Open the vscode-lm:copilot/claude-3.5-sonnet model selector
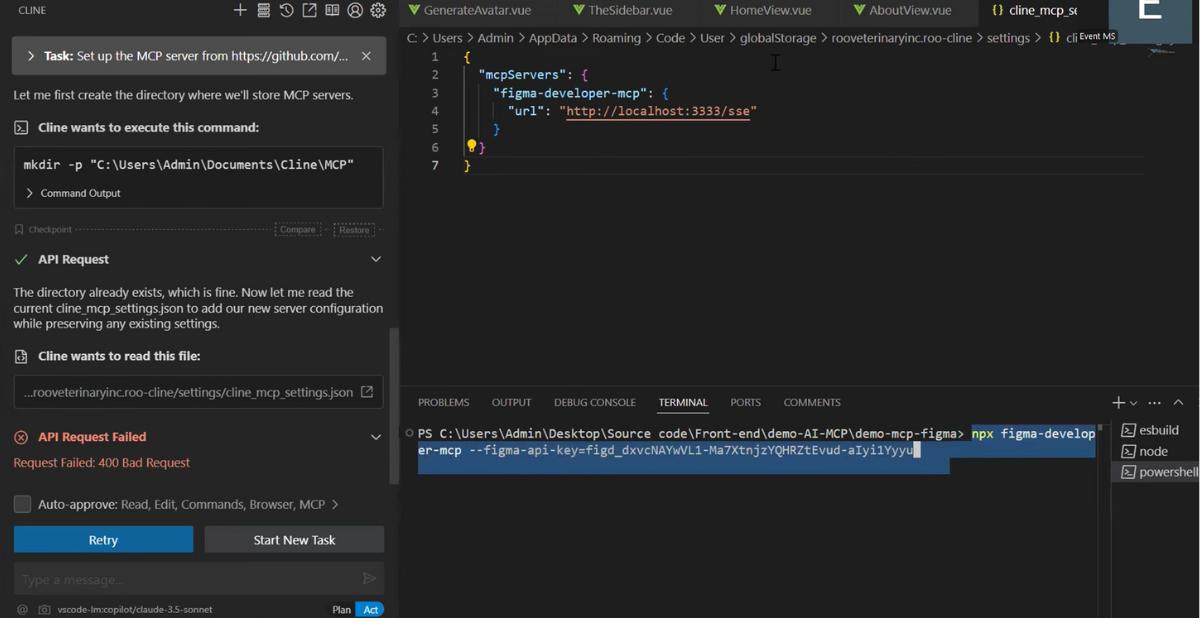The image size is (1200, 628). tap(135, 609)
